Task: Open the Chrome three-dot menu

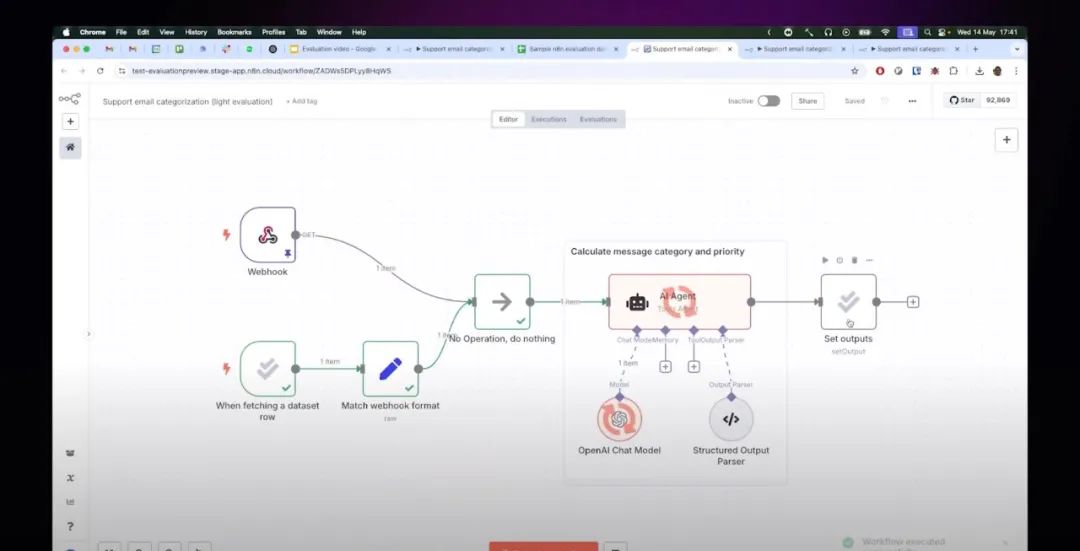Action: click(x=1016, y=71)
